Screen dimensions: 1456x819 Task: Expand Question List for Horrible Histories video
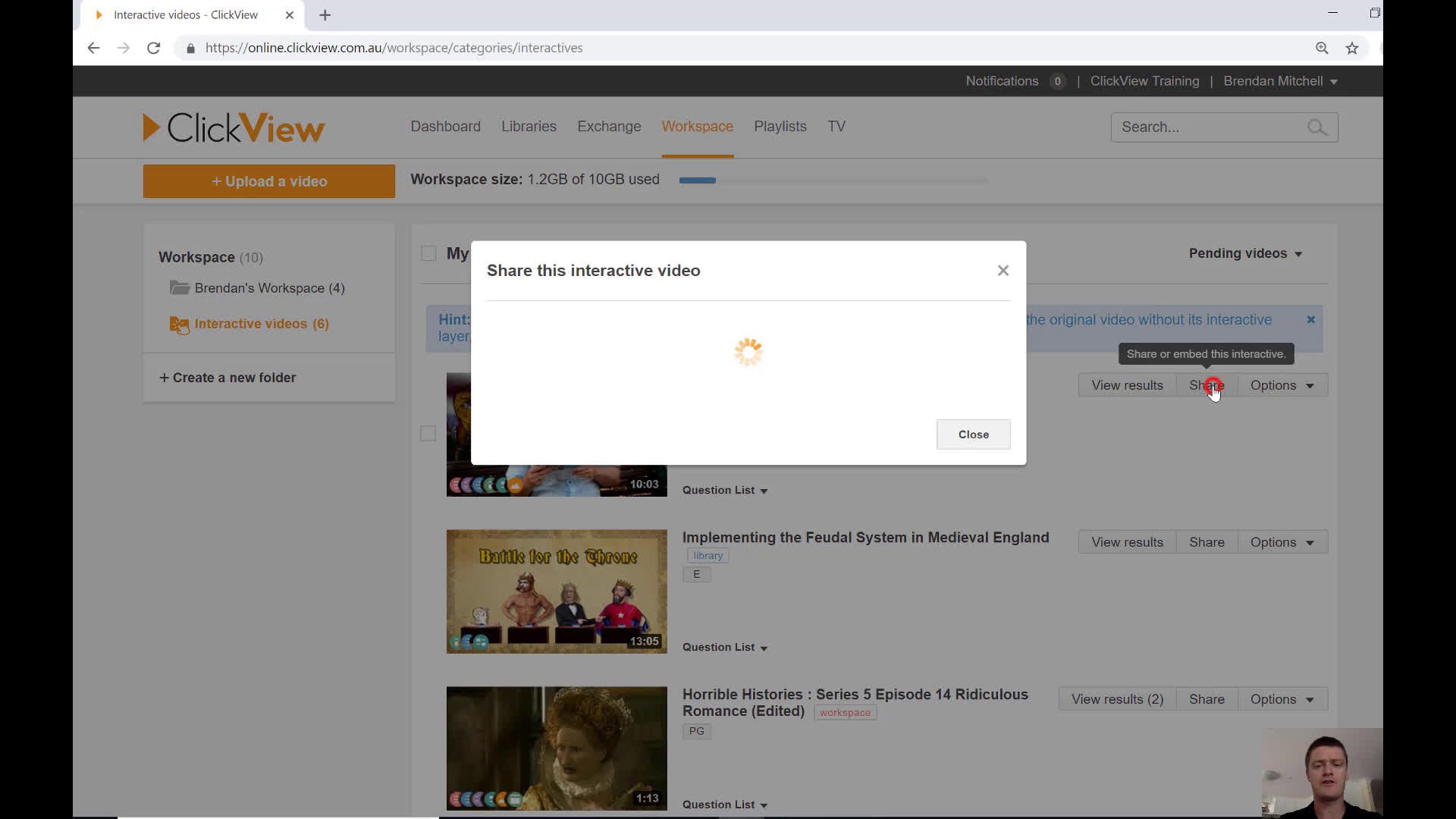pyautogui.click(x=725, y=805)
